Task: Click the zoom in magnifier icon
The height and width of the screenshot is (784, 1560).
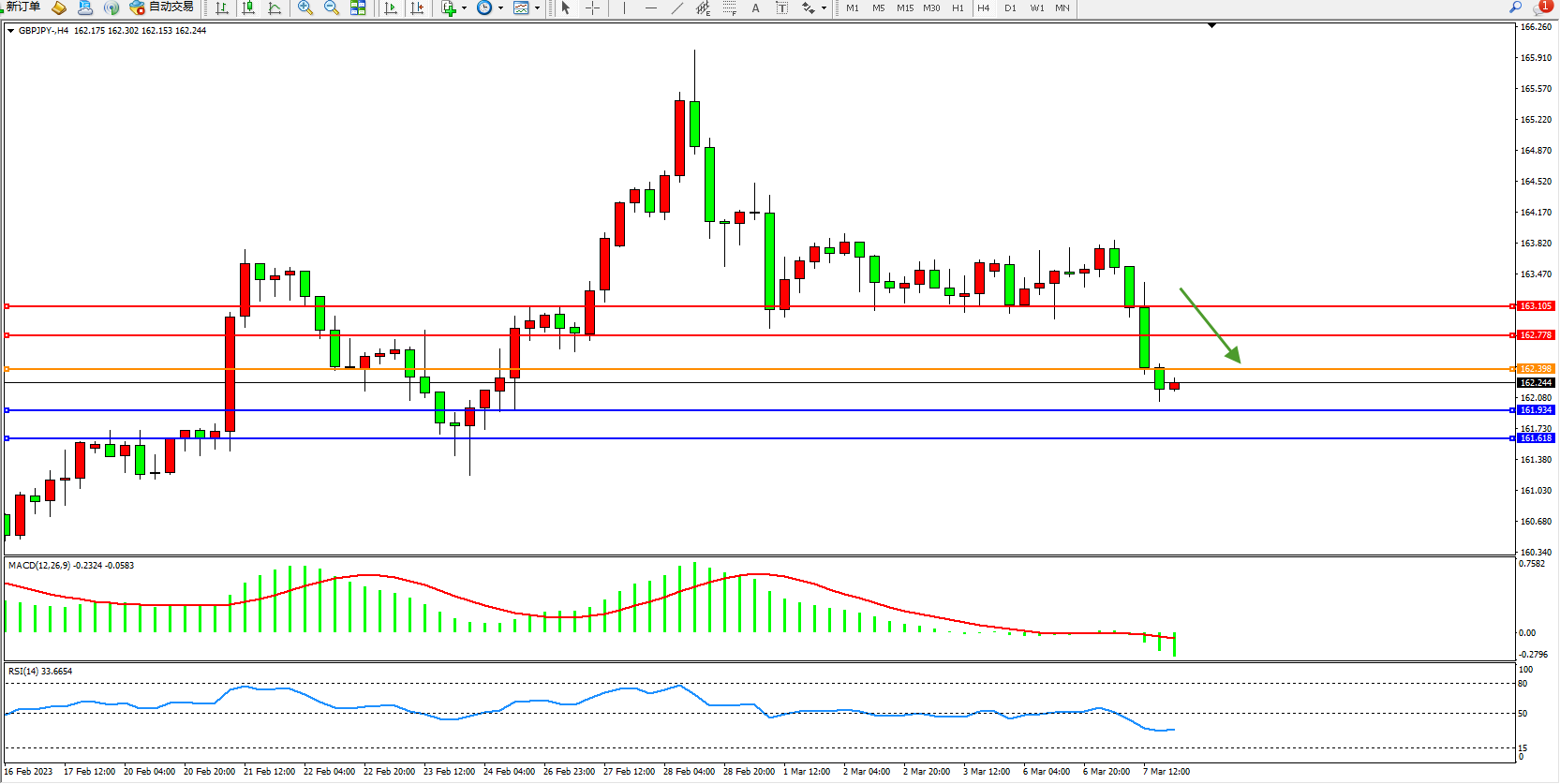Action: pyautogui.click(x=305, y=8)
